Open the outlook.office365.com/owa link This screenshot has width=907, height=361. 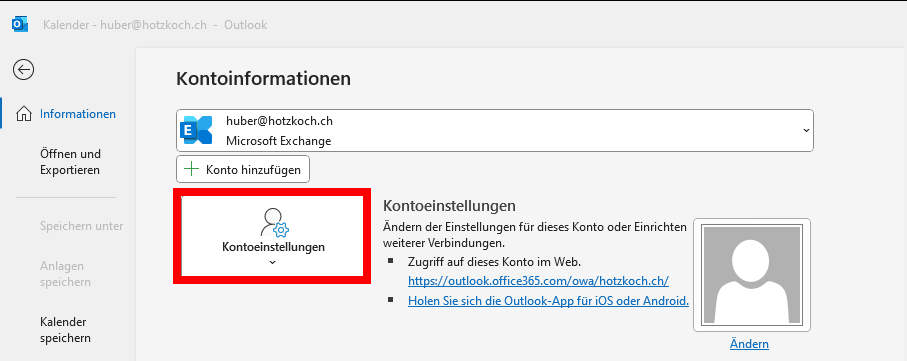pos(539,281)
